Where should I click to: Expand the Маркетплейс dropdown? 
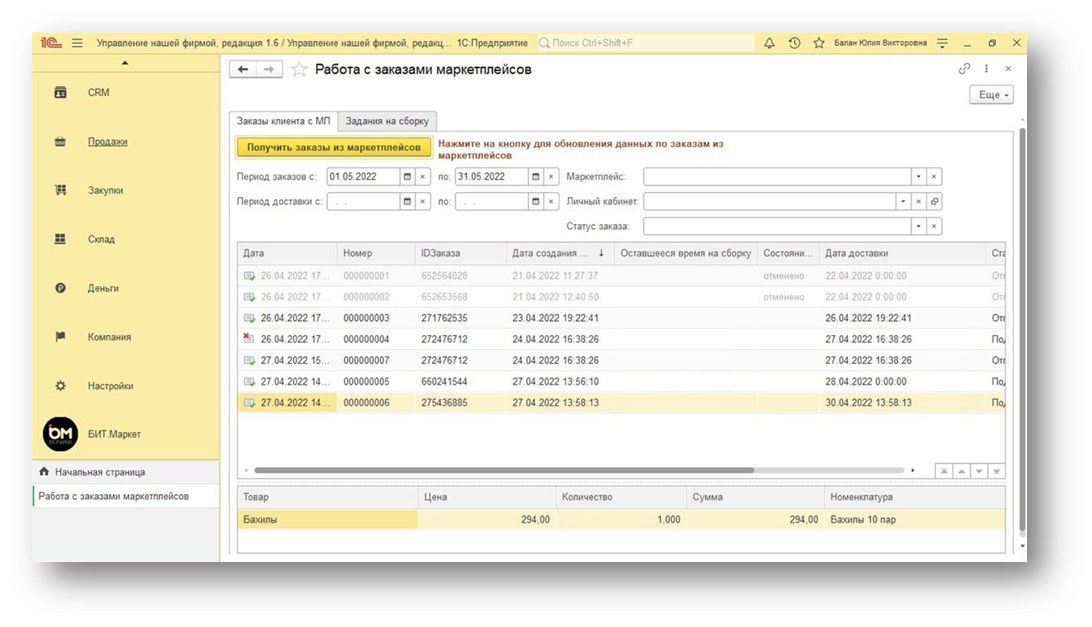click(x=918, y=177)
